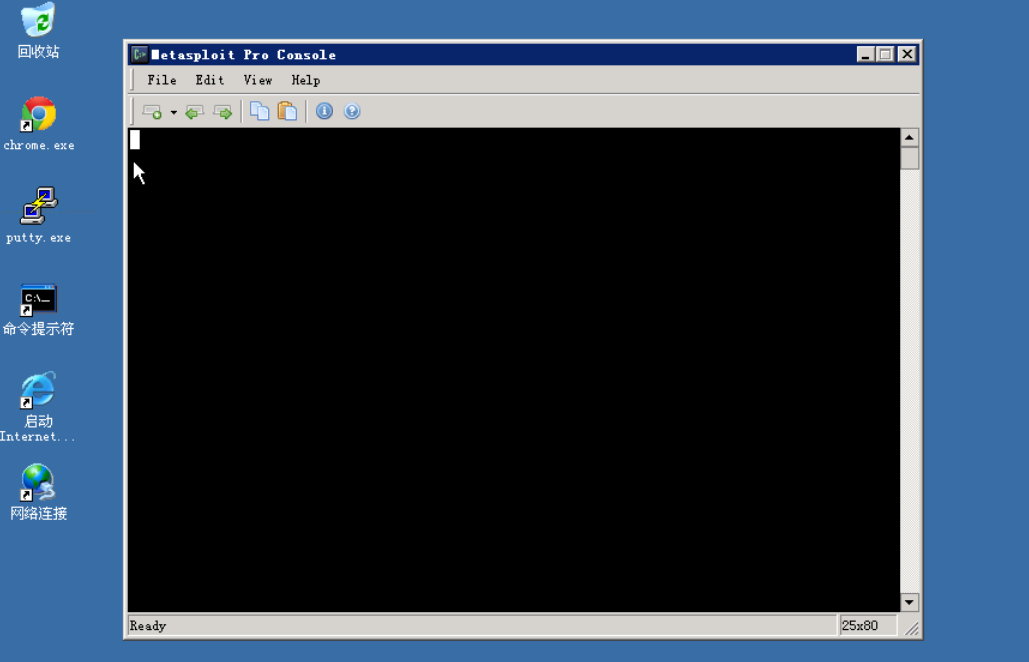Screen dimensions: 1029x662
Task: Select the Command Prompt desktop shortcut
Action: (x=38, y=310)
